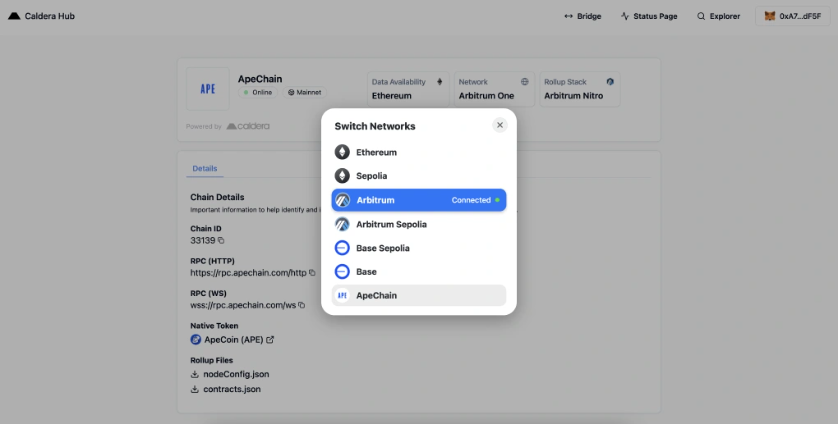Open ApeCoin (APE) external link icon

pyautogui.click(x=270, y=340)
